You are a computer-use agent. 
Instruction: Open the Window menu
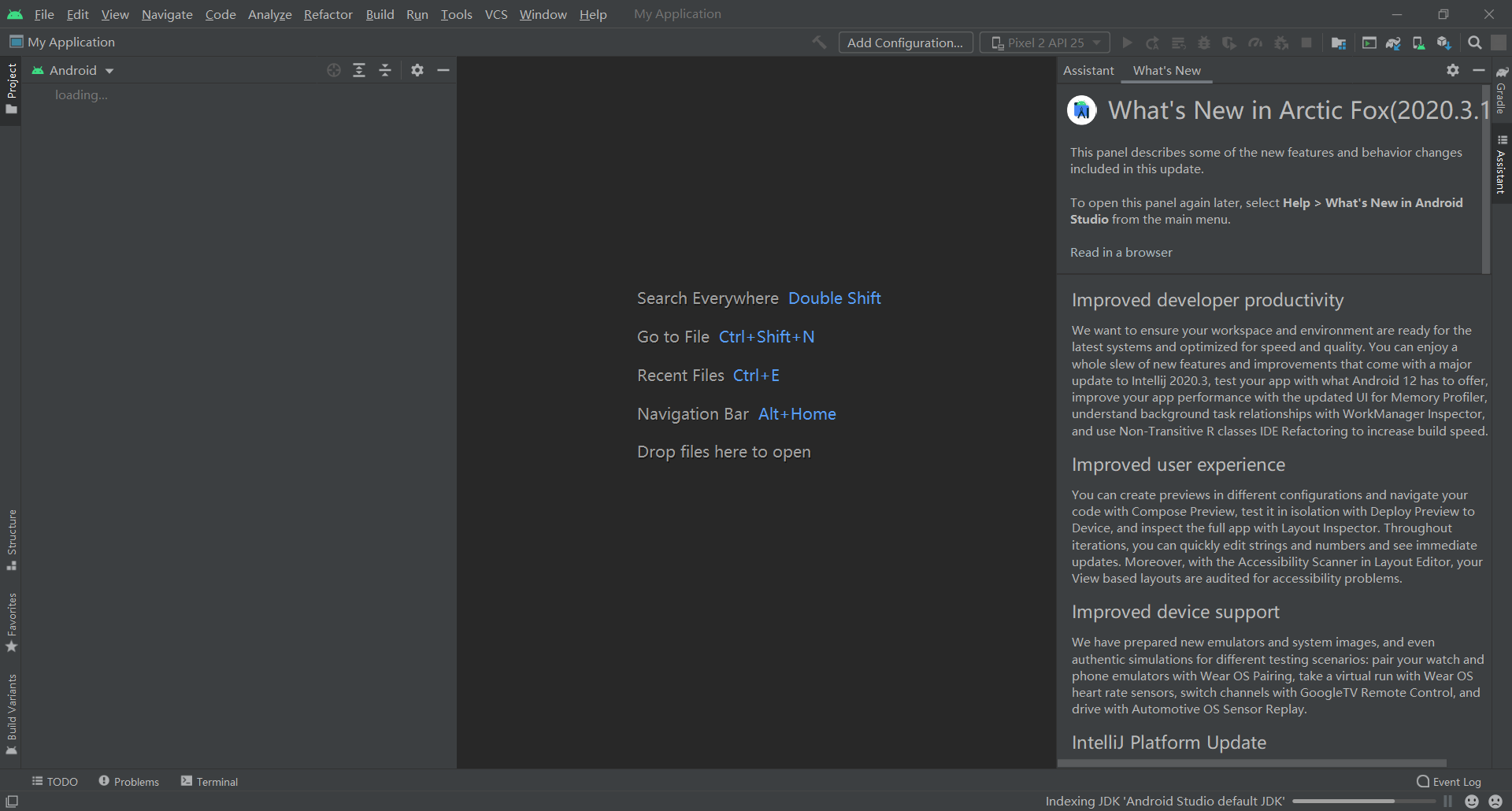coord(543,14)
